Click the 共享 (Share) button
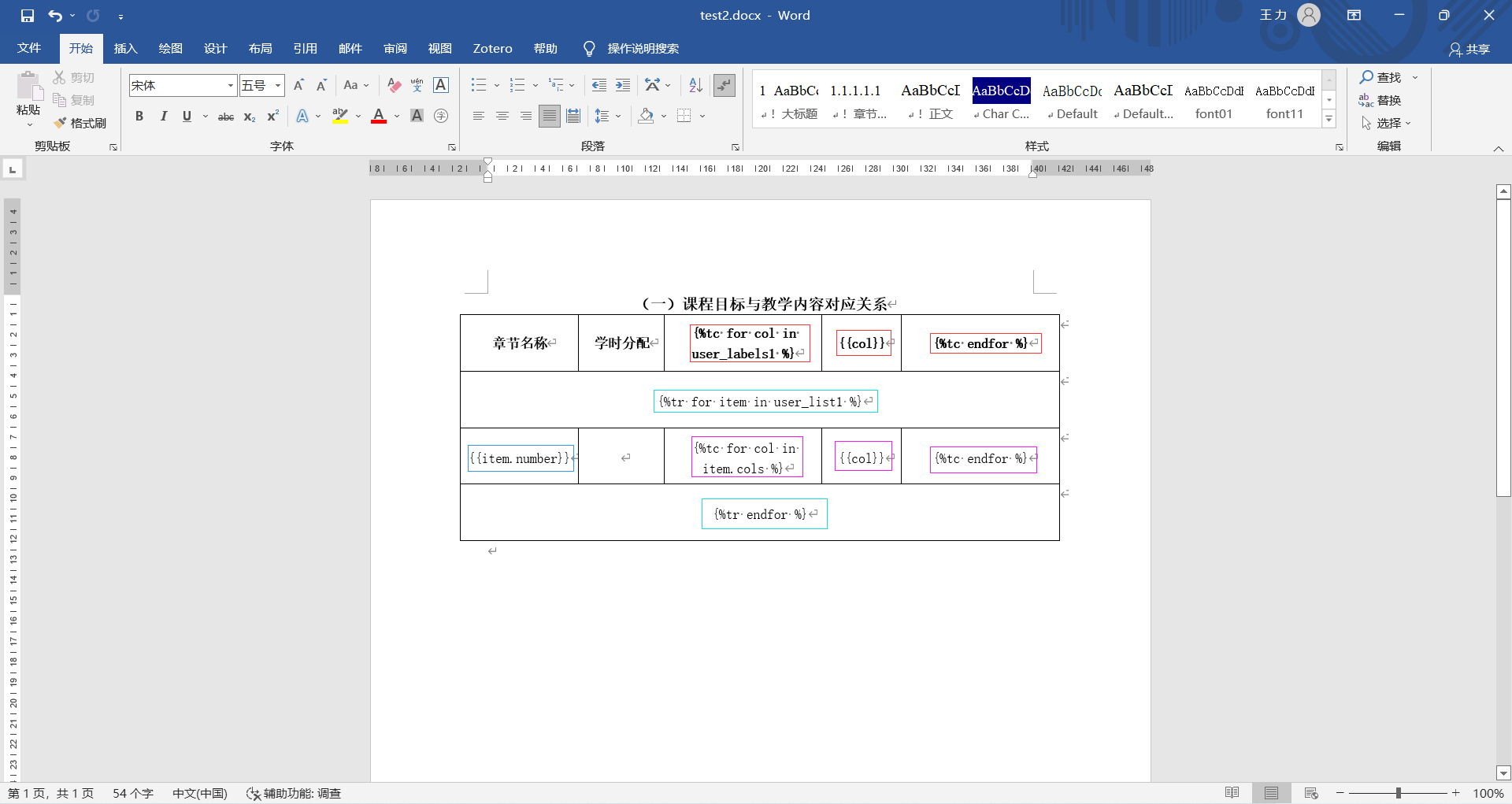 (x=1472, y=48)
